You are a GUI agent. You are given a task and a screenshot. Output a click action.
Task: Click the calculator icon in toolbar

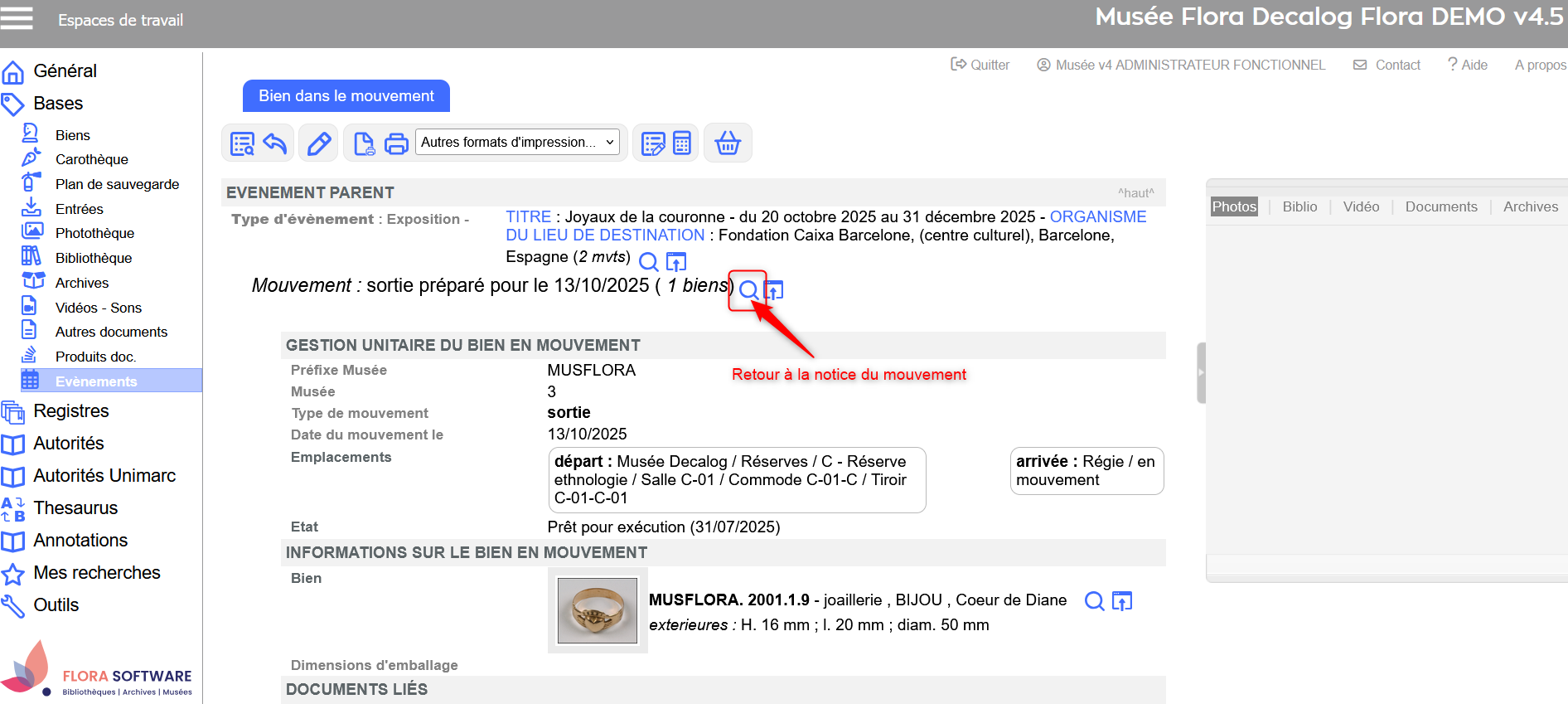[682, 143]
